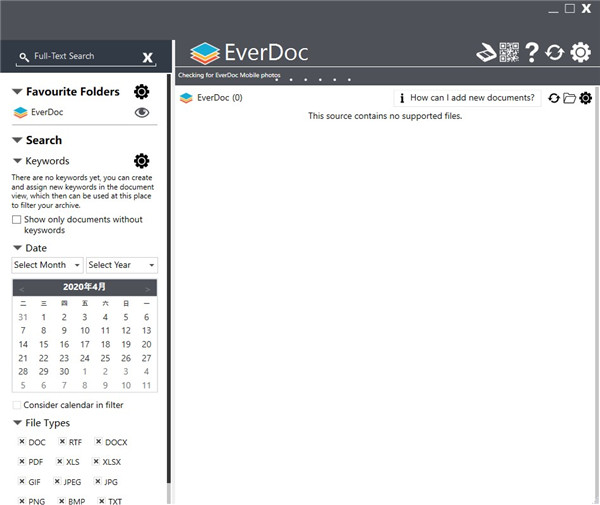Uncheck the PNG file type
Viewport: 600px width, 505px height.
point(22,501)
